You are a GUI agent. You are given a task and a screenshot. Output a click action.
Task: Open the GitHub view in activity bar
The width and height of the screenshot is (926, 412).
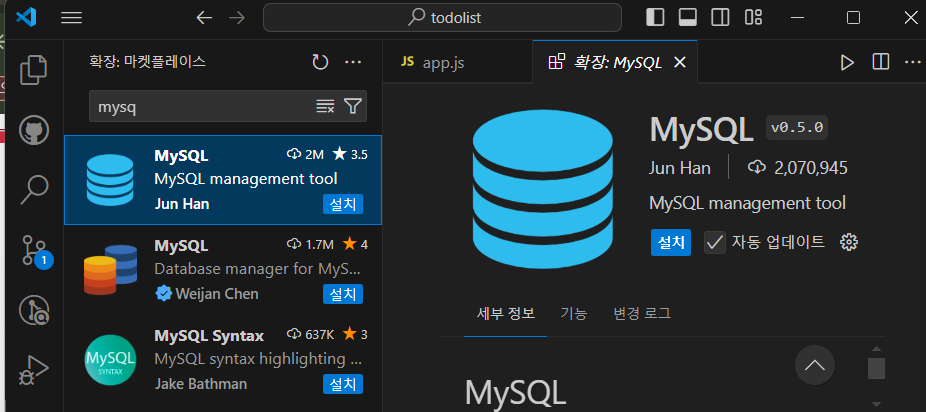[x=34, y=130]
